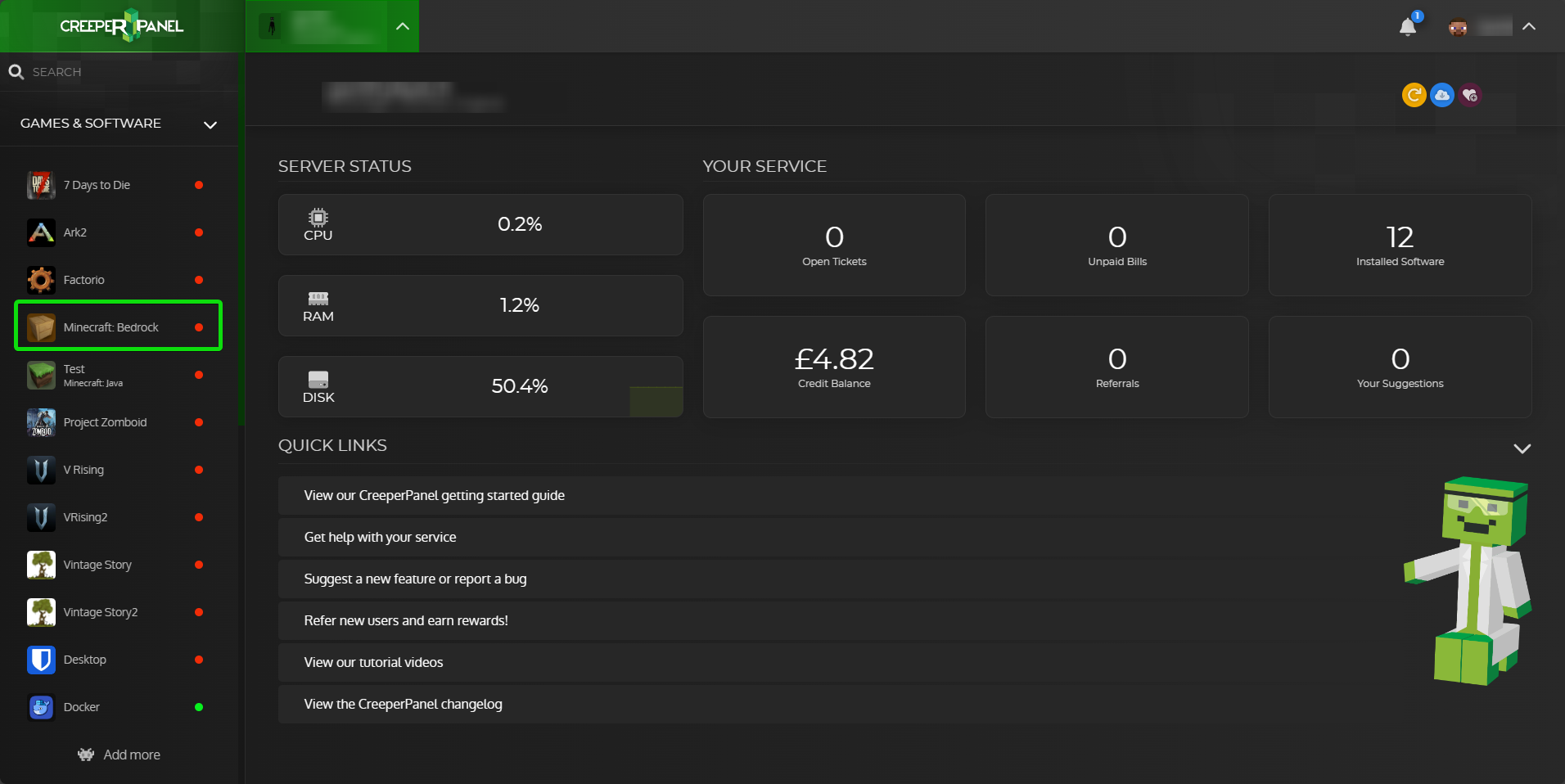Image resolution: width=1565 pixels, height=784 pixels.
Task: Open Suggest a new feature or report a bug
Action: pos(415,579)
